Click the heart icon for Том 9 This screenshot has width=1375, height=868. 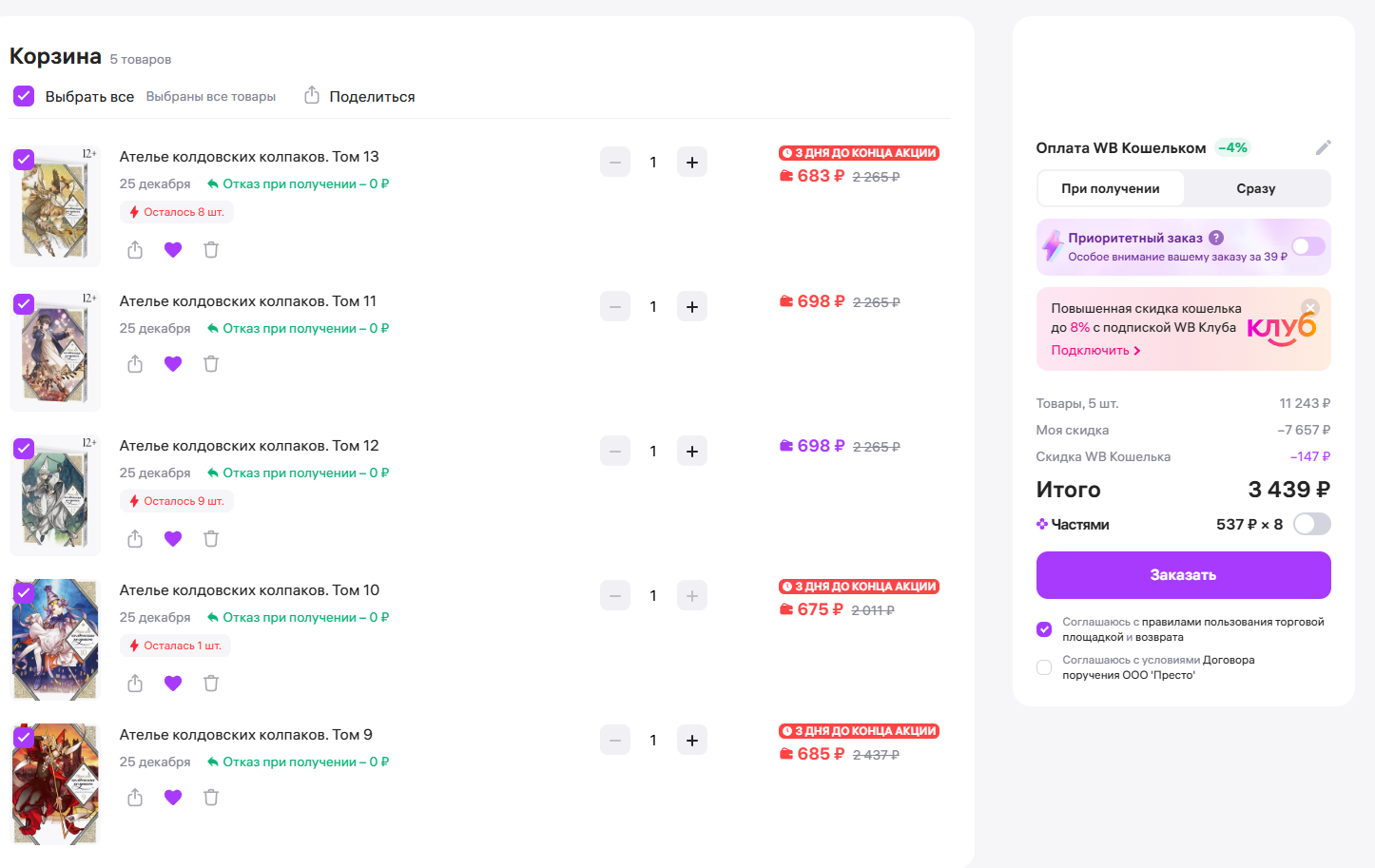coord(173,798)
